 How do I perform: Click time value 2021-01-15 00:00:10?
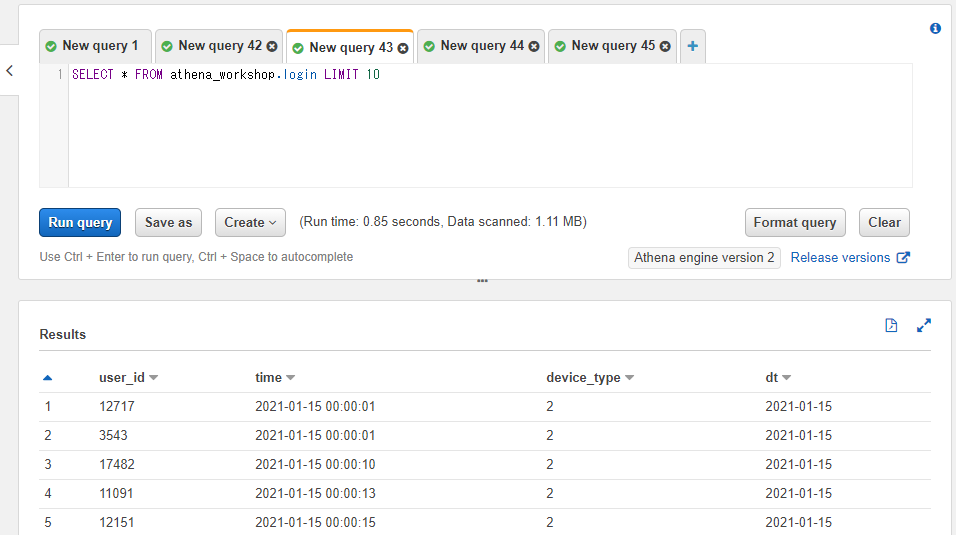pyautogui.click(x=315, y=464)
